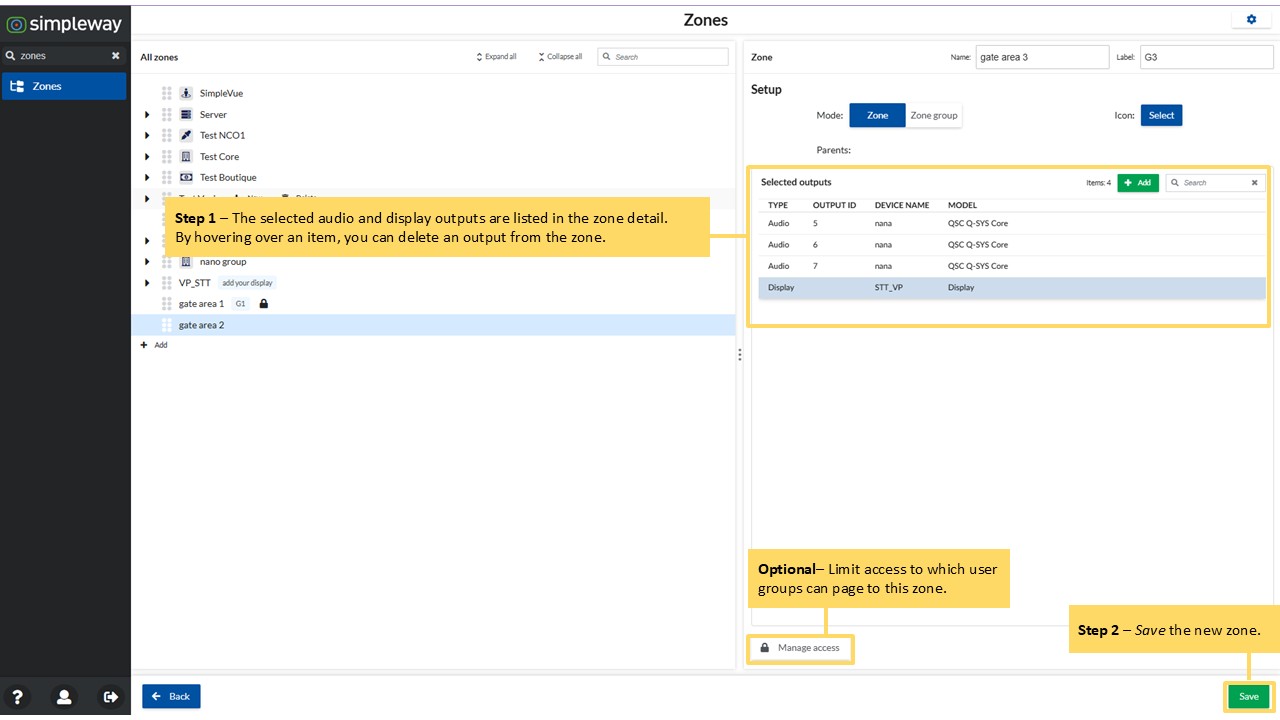This screenshot has height=720, width=1280.
Task: Click the help question mark icon
Action: [x=17, y=697]
